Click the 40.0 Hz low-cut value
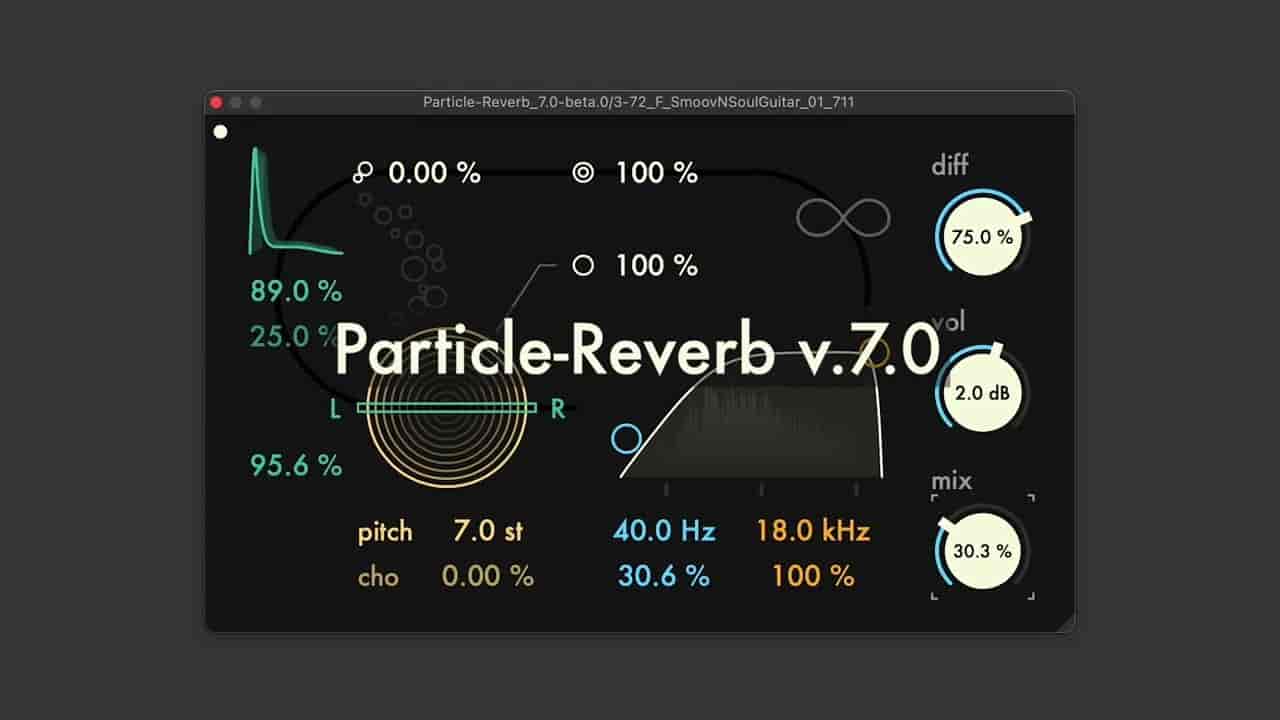 [664, 531]
